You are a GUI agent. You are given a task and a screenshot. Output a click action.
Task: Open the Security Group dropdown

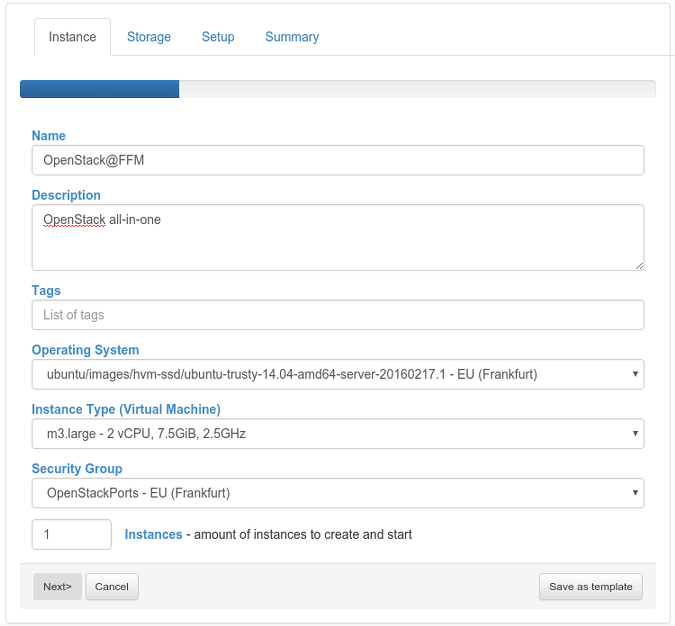(x=338, y=493)
